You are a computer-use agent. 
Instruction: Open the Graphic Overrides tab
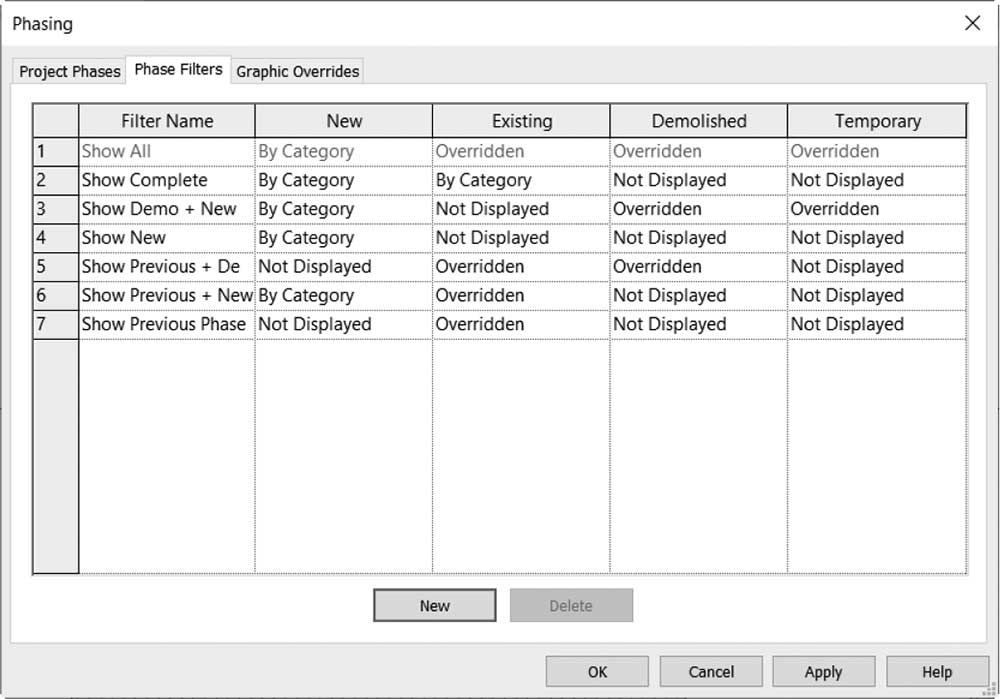(x=297, y=71)
